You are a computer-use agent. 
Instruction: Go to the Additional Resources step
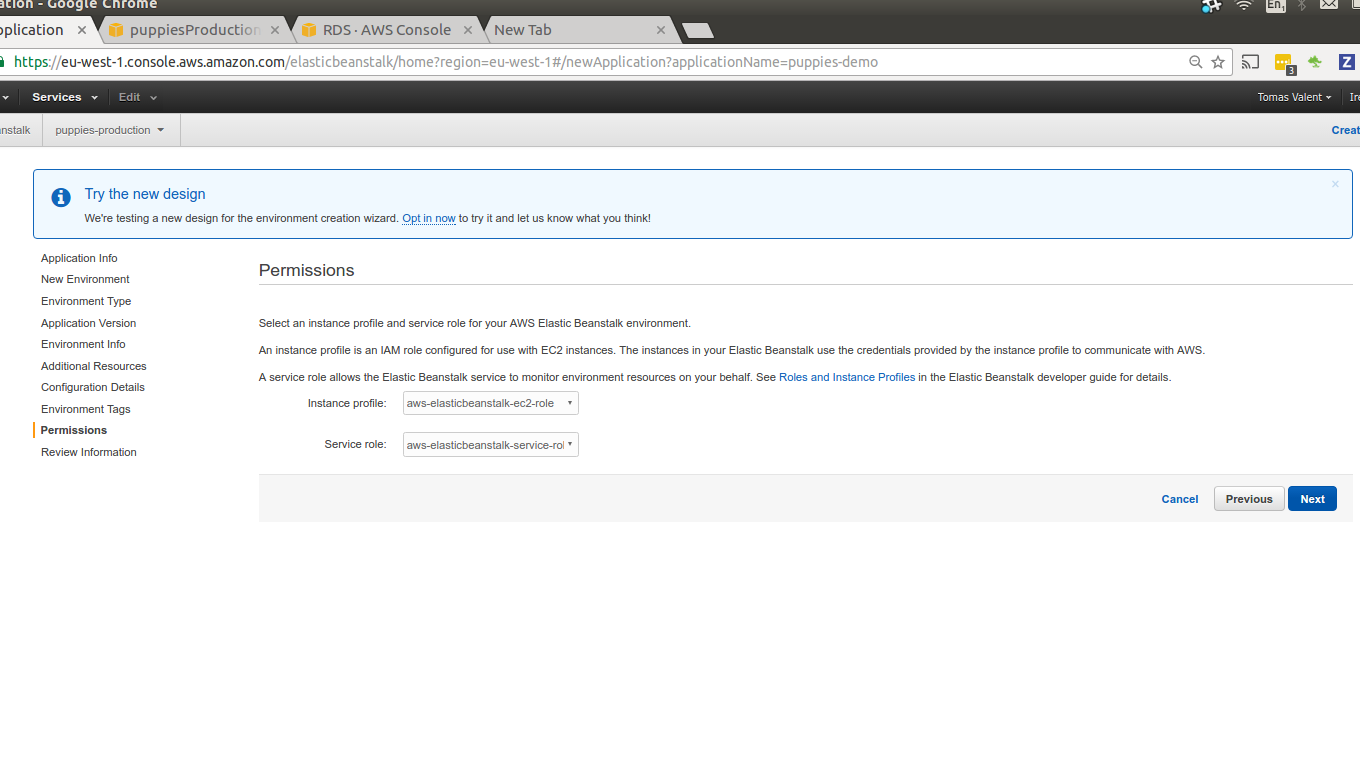coord(94,366)
